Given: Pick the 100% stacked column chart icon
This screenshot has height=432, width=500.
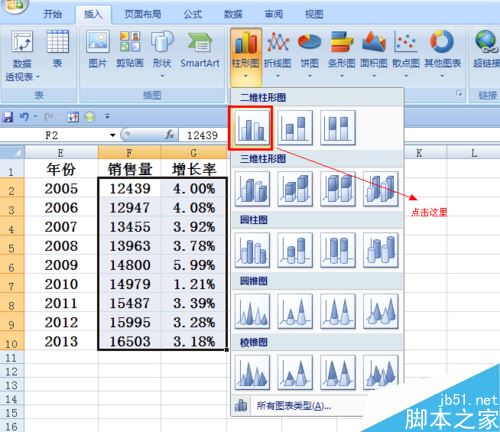Looking at the screenshot, I should 338,128.
